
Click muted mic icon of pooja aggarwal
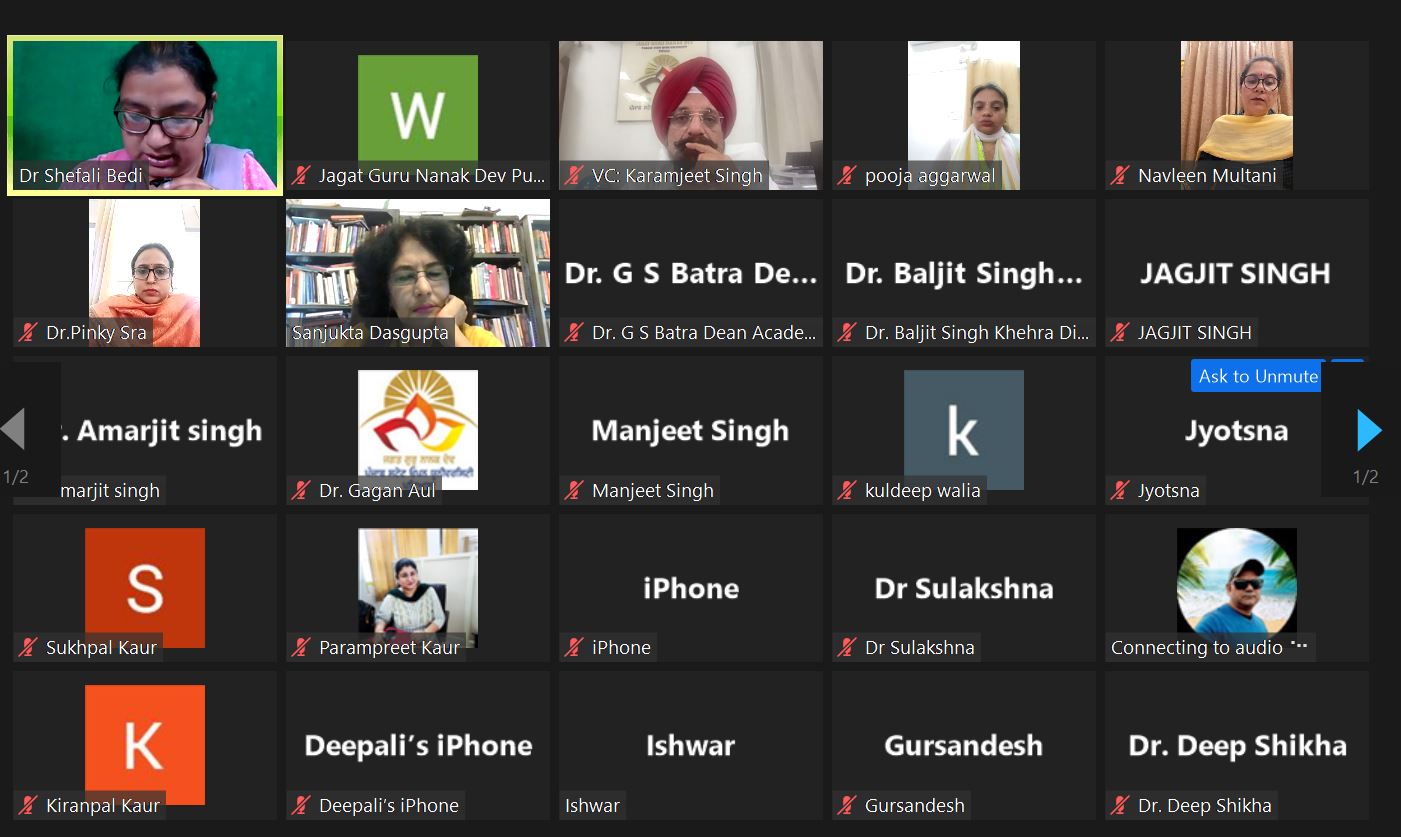pos(847,176)
